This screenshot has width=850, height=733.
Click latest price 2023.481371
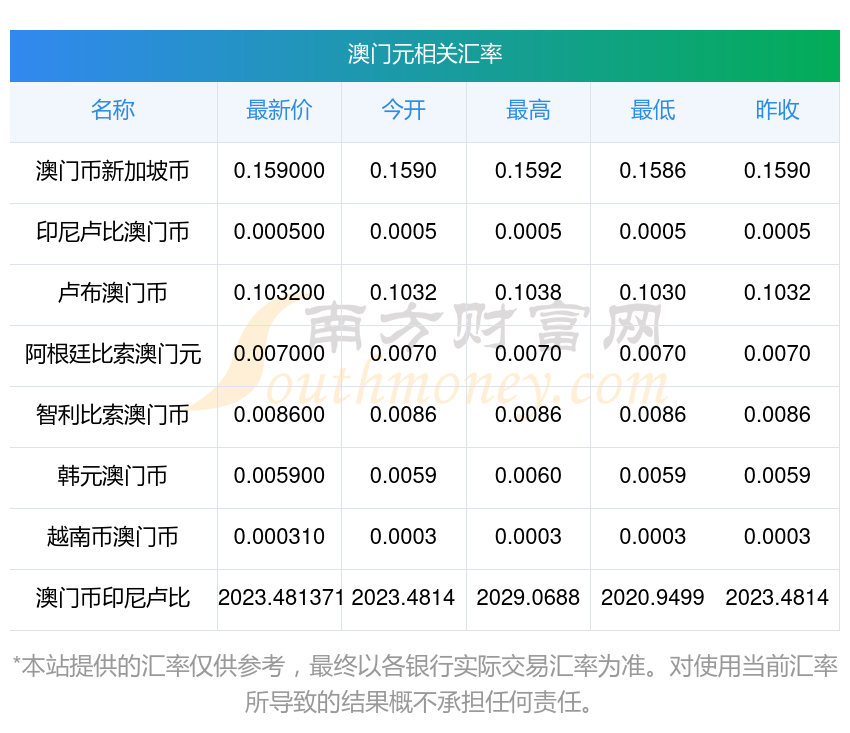pyautogui.click(x=281, y=597)
